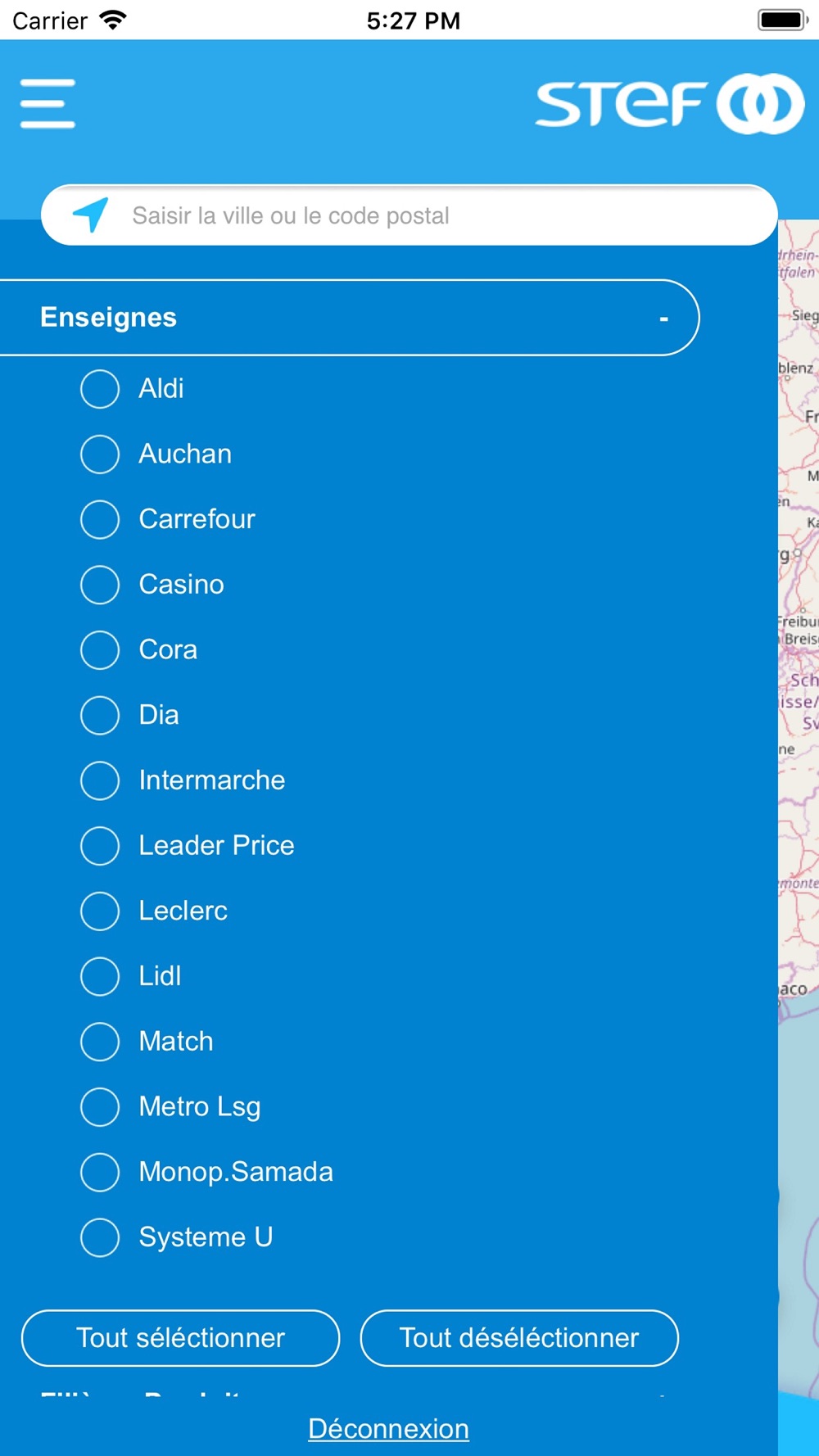This screenshot has height=1456, width=819.
Task: Tap the Wi-Fi status icon
Action: click(x=112, y=20)
